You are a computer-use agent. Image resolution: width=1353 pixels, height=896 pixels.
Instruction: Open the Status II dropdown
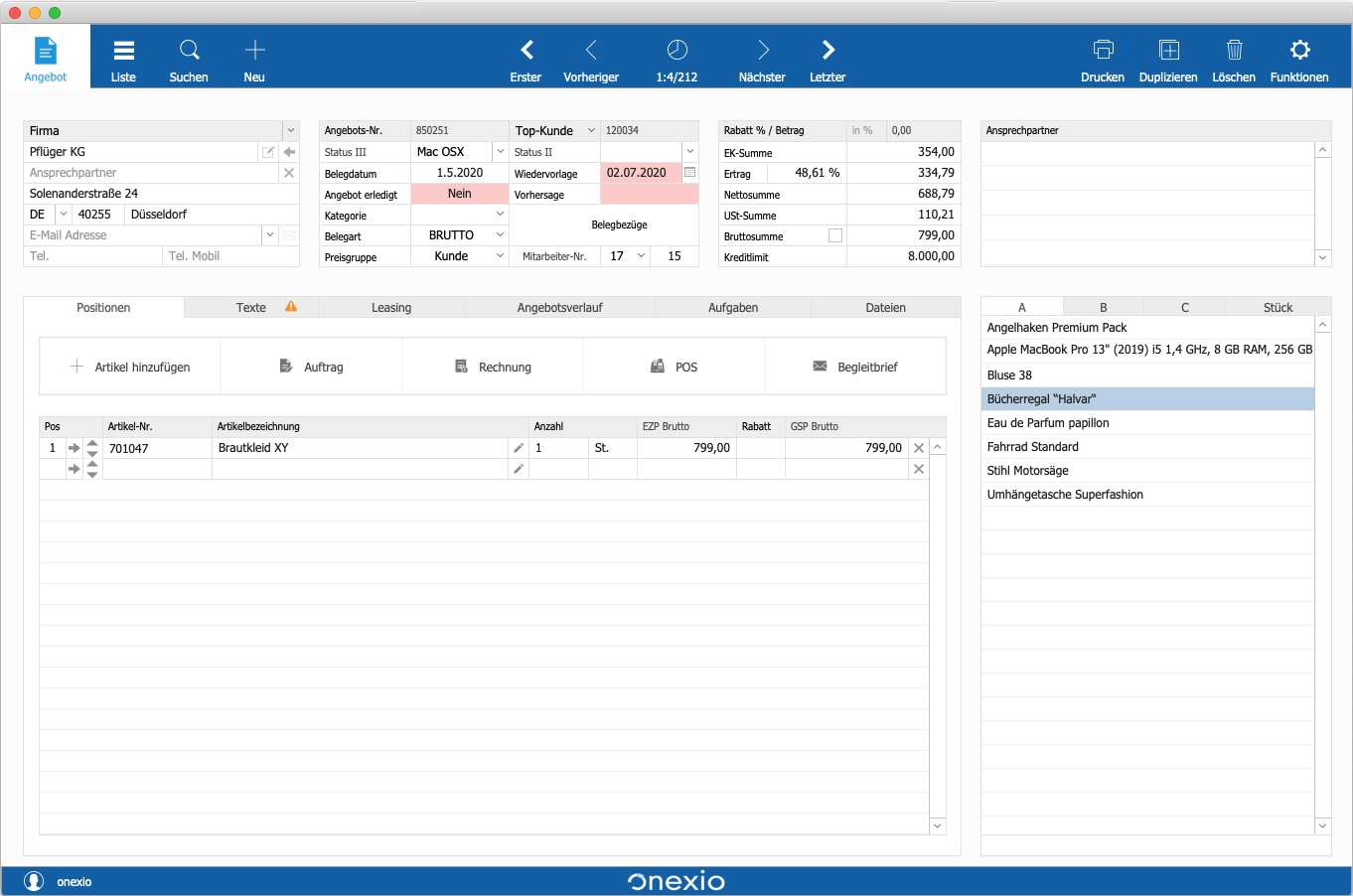pyautogui.click(x=690, y=152)
